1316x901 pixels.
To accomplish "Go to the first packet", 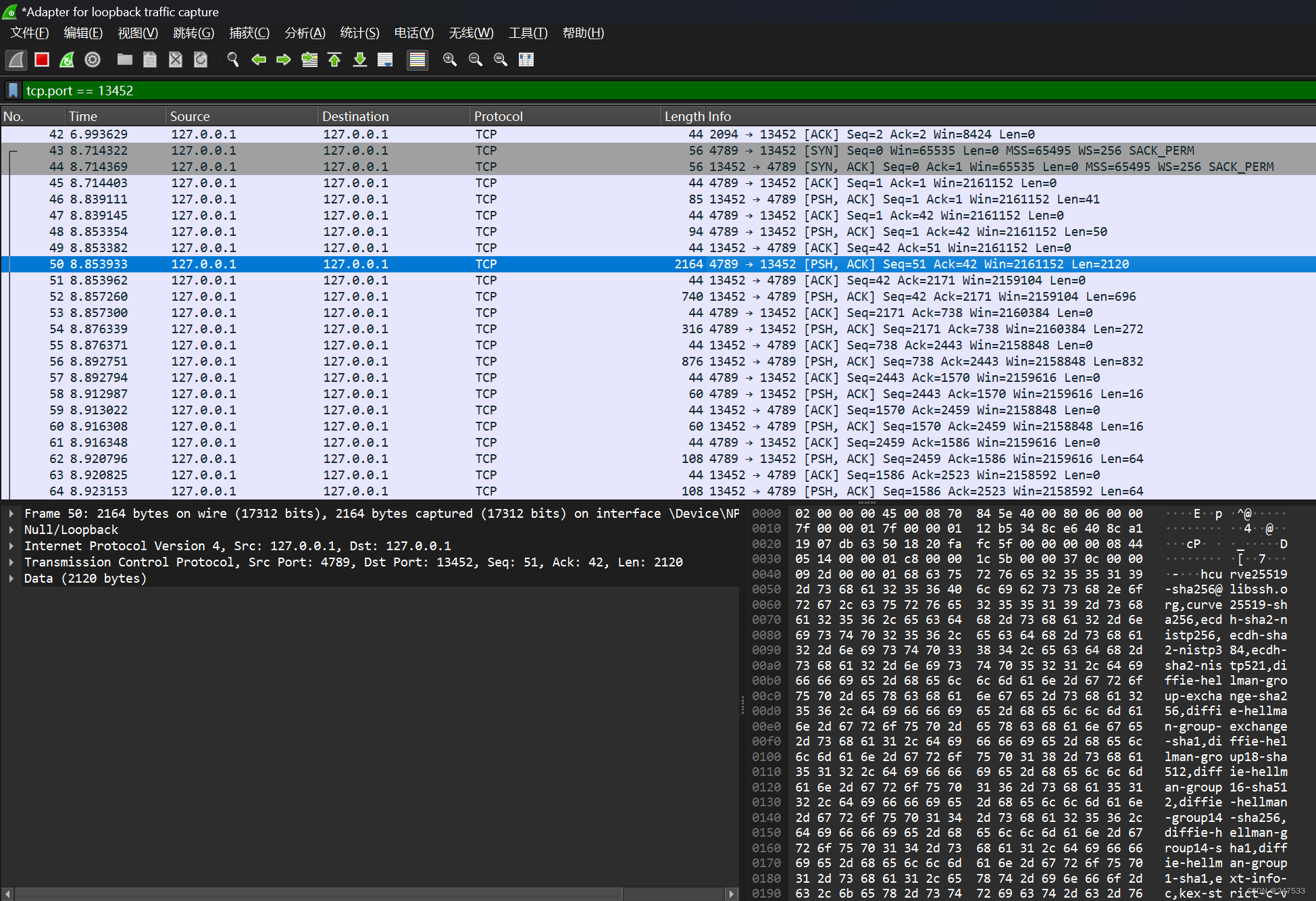I will [x=334, y=59].
